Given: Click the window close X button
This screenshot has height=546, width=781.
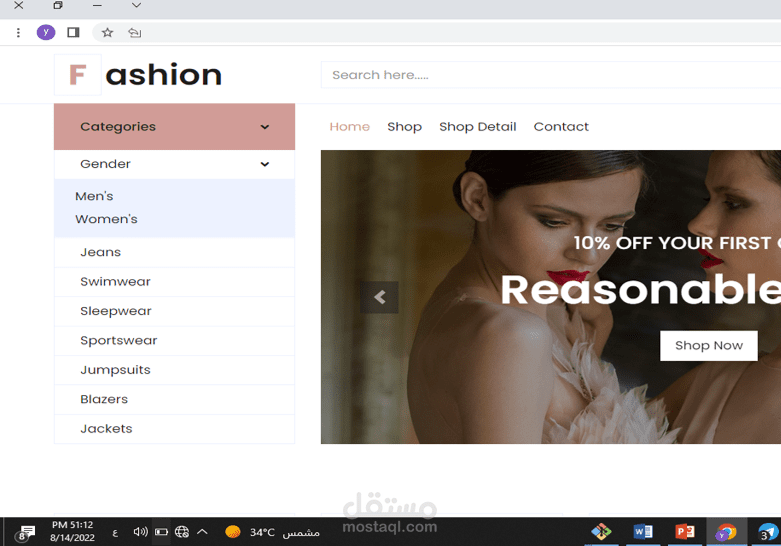Looking at the screenshot, I should (18, 5).
